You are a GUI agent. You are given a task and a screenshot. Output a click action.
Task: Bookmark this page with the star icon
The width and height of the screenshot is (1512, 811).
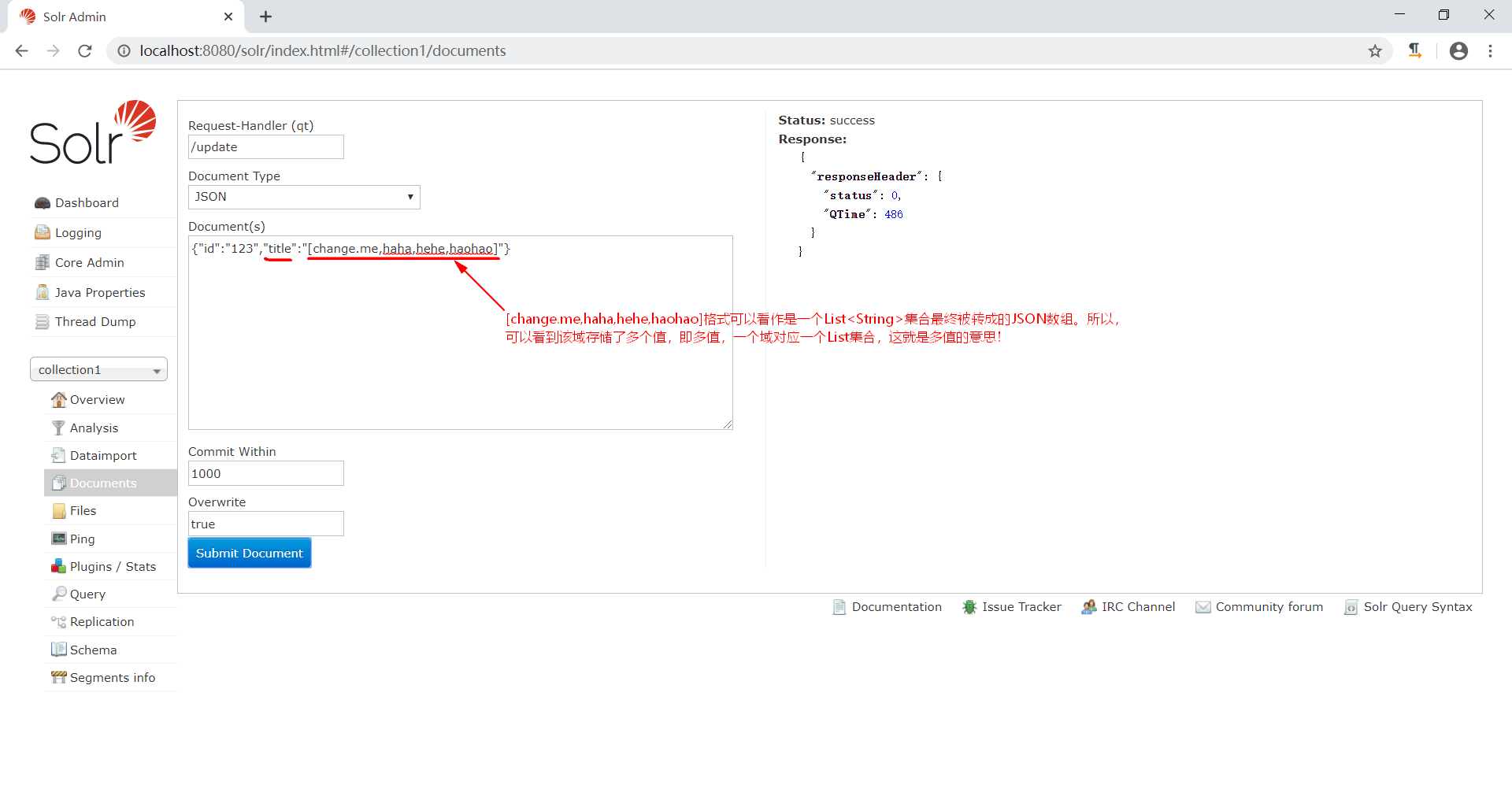[1375, 50]
